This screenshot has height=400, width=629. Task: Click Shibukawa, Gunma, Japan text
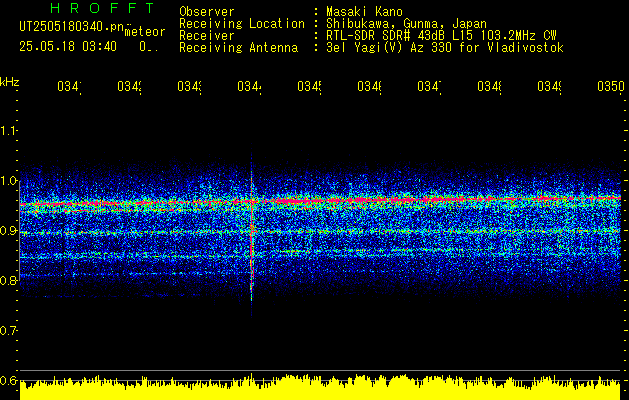pos(406,24)
